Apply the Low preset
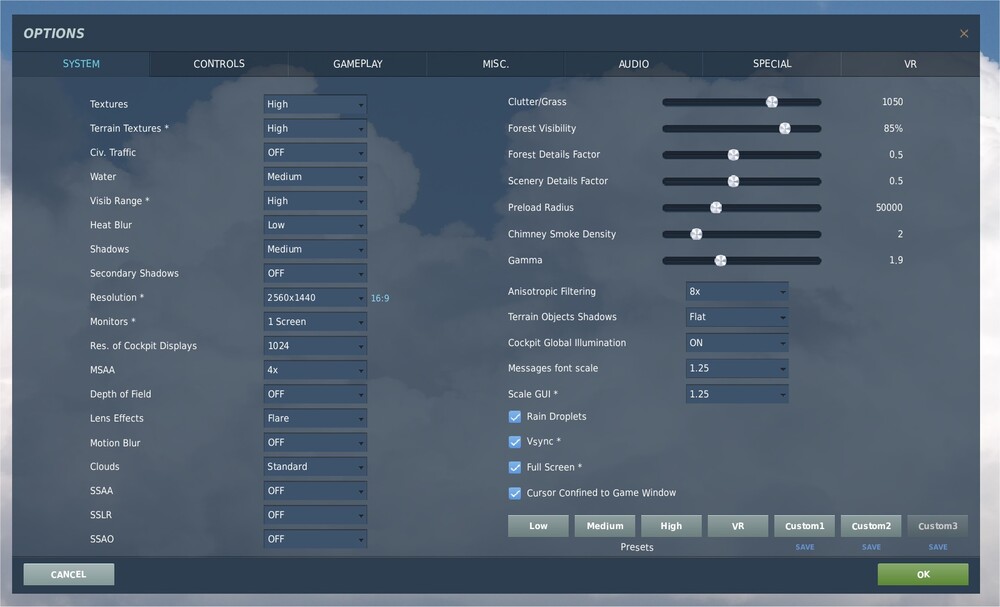Viewport: 1000px width, 607px height. click(538, 526)
